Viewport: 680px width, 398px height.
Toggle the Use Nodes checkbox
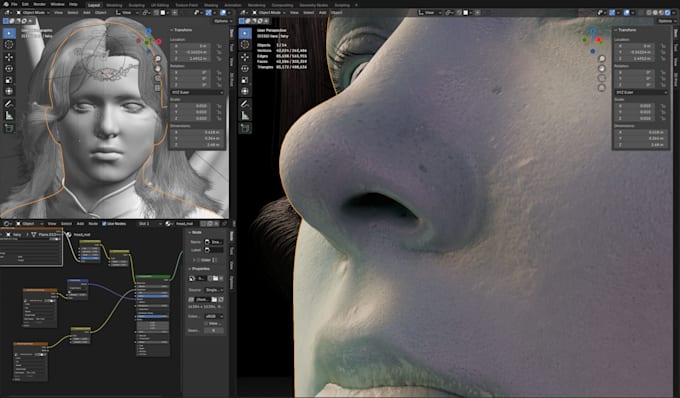[104, 224]
